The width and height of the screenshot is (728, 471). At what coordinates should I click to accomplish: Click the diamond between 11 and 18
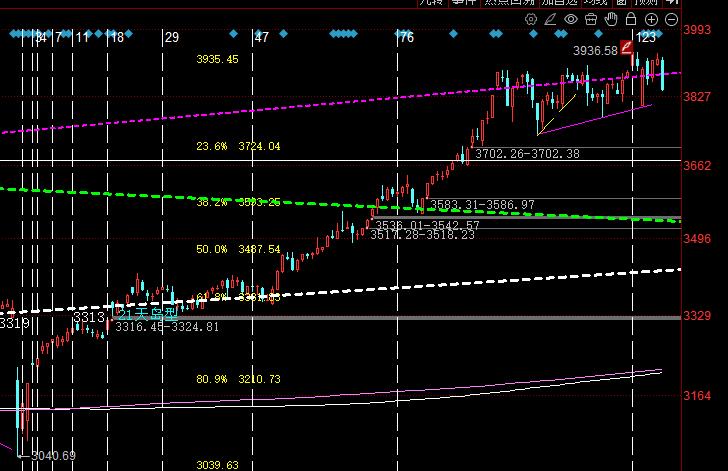tap(98, 33)
